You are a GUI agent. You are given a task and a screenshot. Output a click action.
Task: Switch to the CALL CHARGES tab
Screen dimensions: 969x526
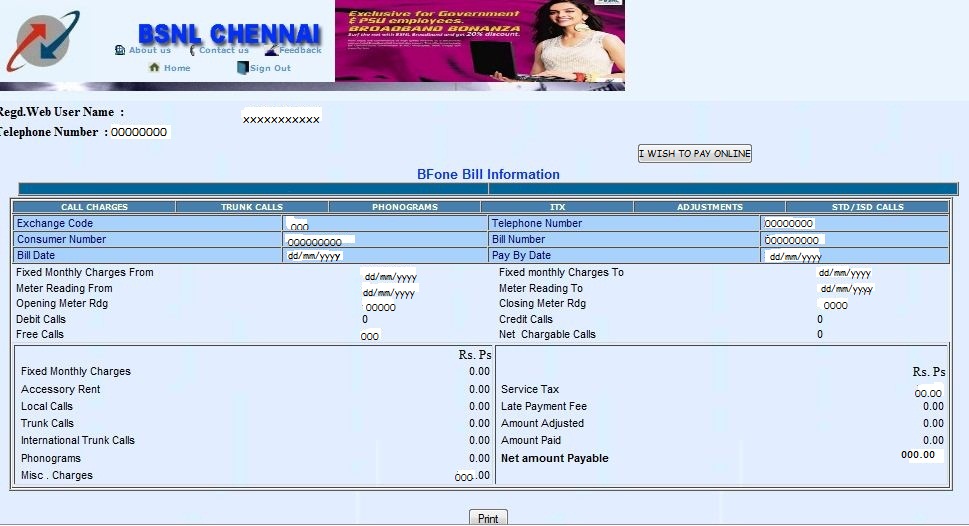click(95, 207)
